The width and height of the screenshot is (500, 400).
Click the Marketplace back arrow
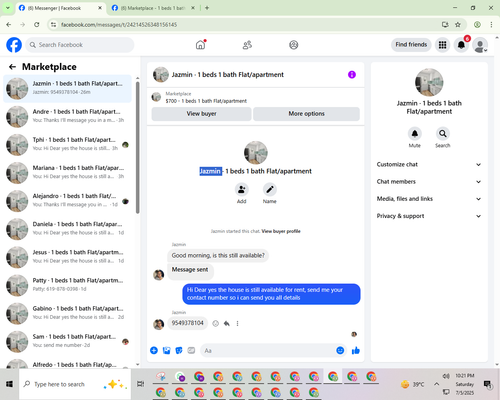[x=12, y=67]
